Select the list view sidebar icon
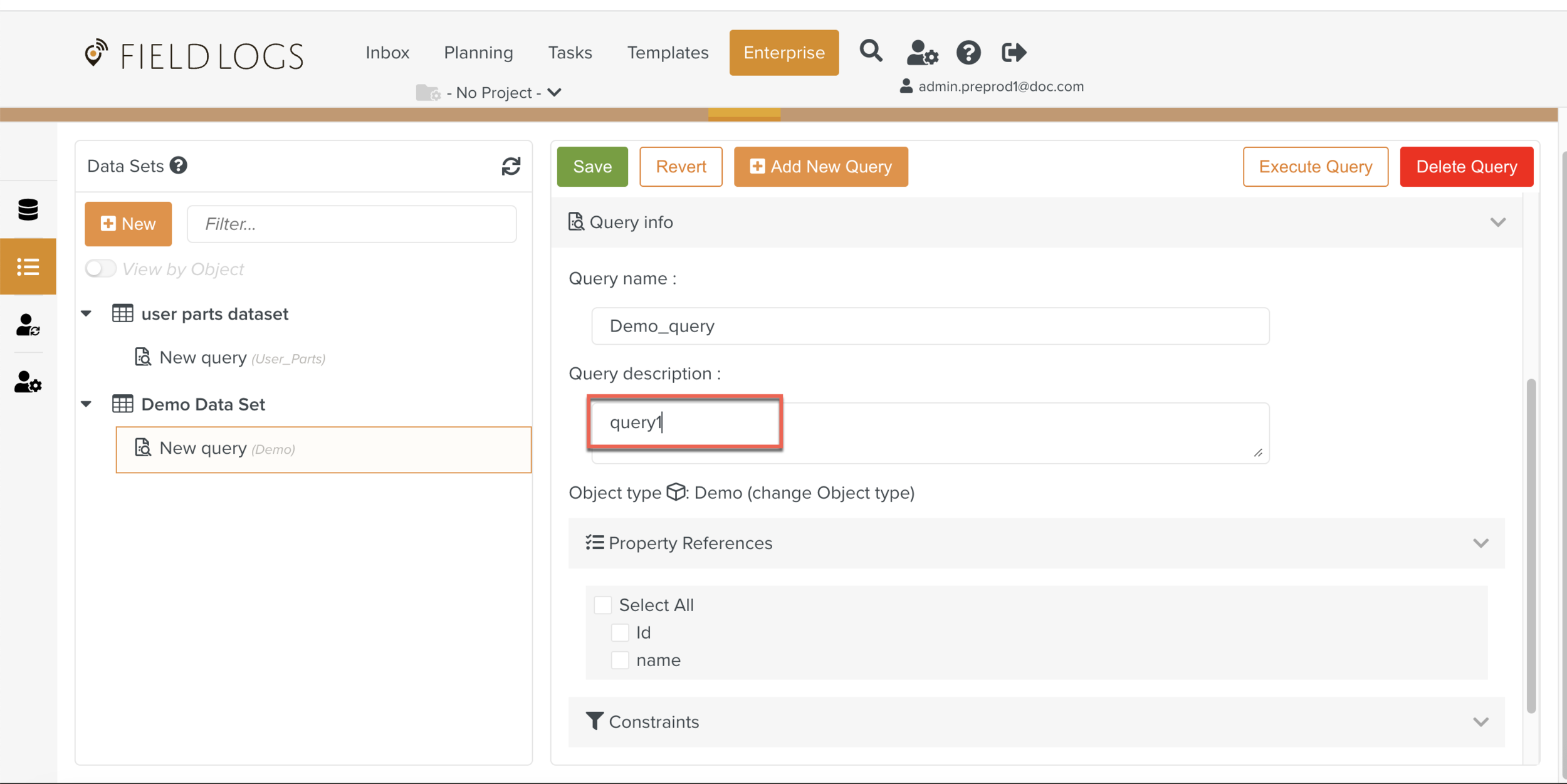Screen dimensions: 1567x784 pyautogui.click(x=28, y=267)
